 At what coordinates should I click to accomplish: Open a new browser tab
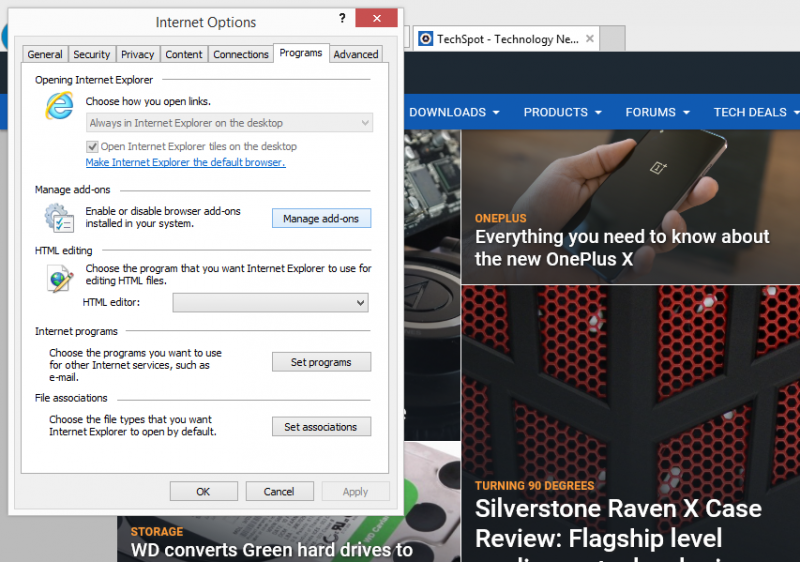pos(613,39)
